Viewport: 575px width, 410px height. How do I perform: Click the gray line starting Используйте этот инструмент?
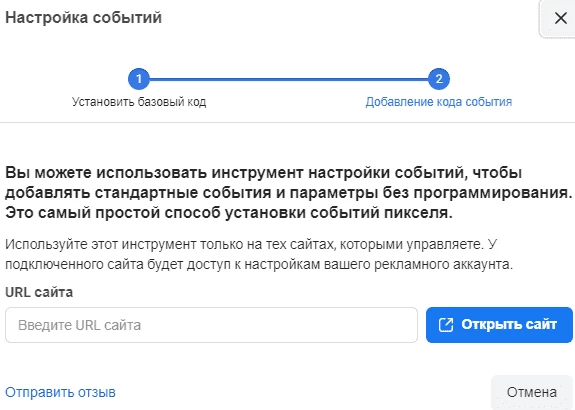(x=251, y=244)
